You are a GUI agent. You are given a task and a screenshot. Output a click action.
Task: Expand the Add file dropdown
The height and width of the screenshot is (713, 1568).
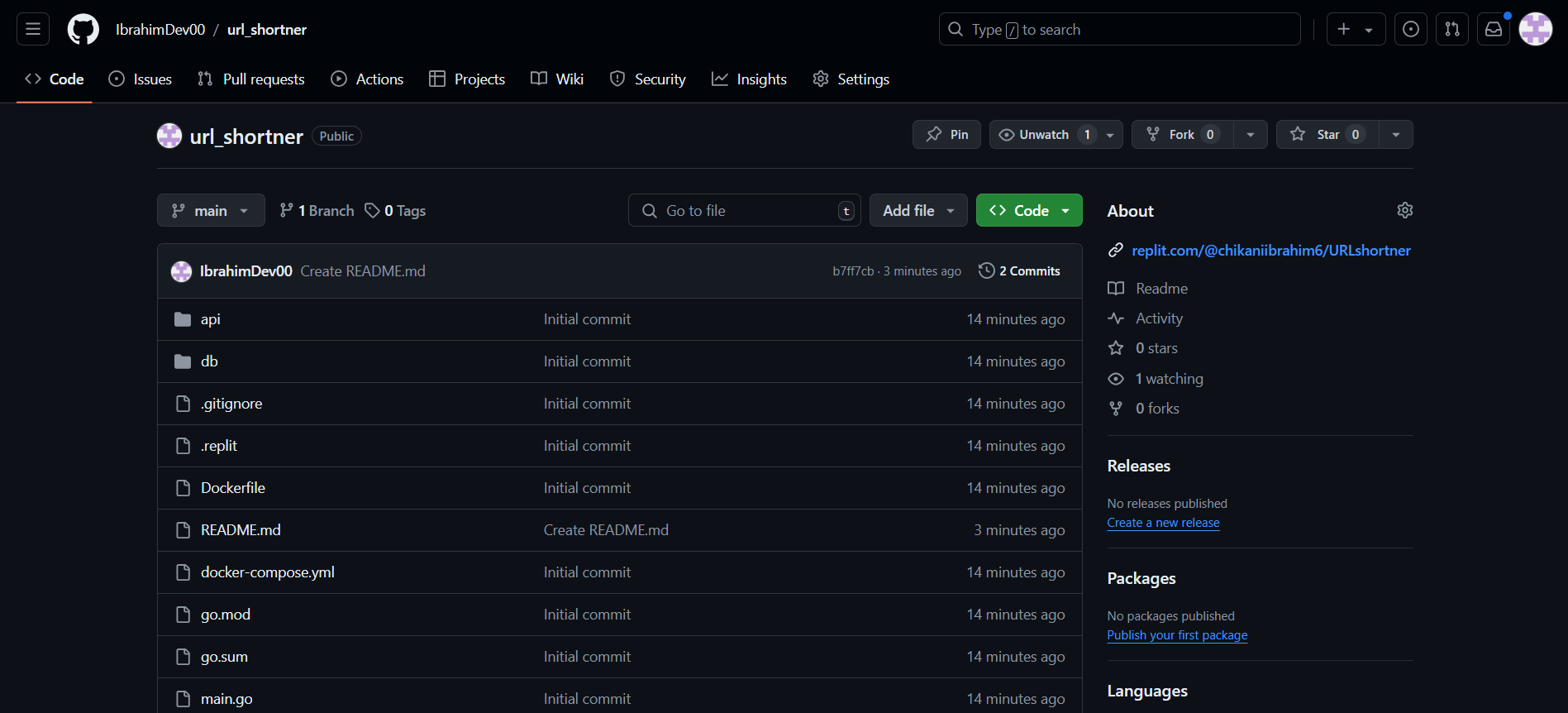coord(918,210)
